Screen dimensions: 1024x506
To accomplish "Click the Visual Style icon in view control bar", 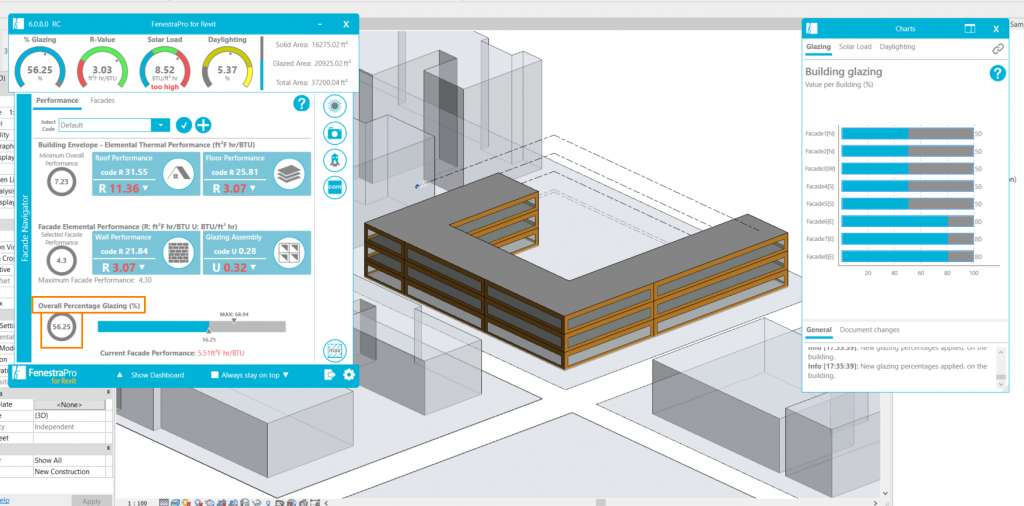I will pos(176,502).
